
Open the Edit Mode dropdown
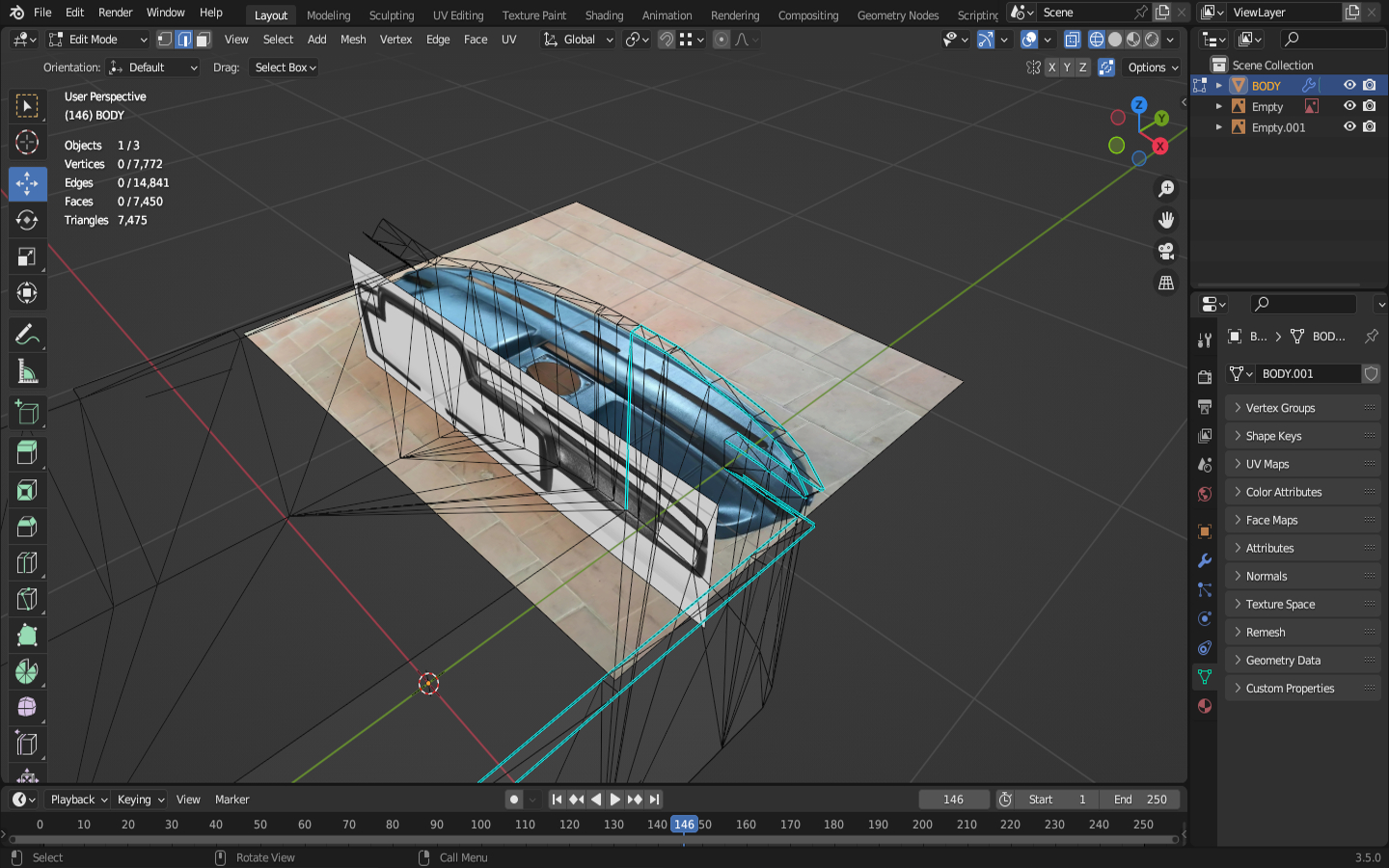coord(98,40)
